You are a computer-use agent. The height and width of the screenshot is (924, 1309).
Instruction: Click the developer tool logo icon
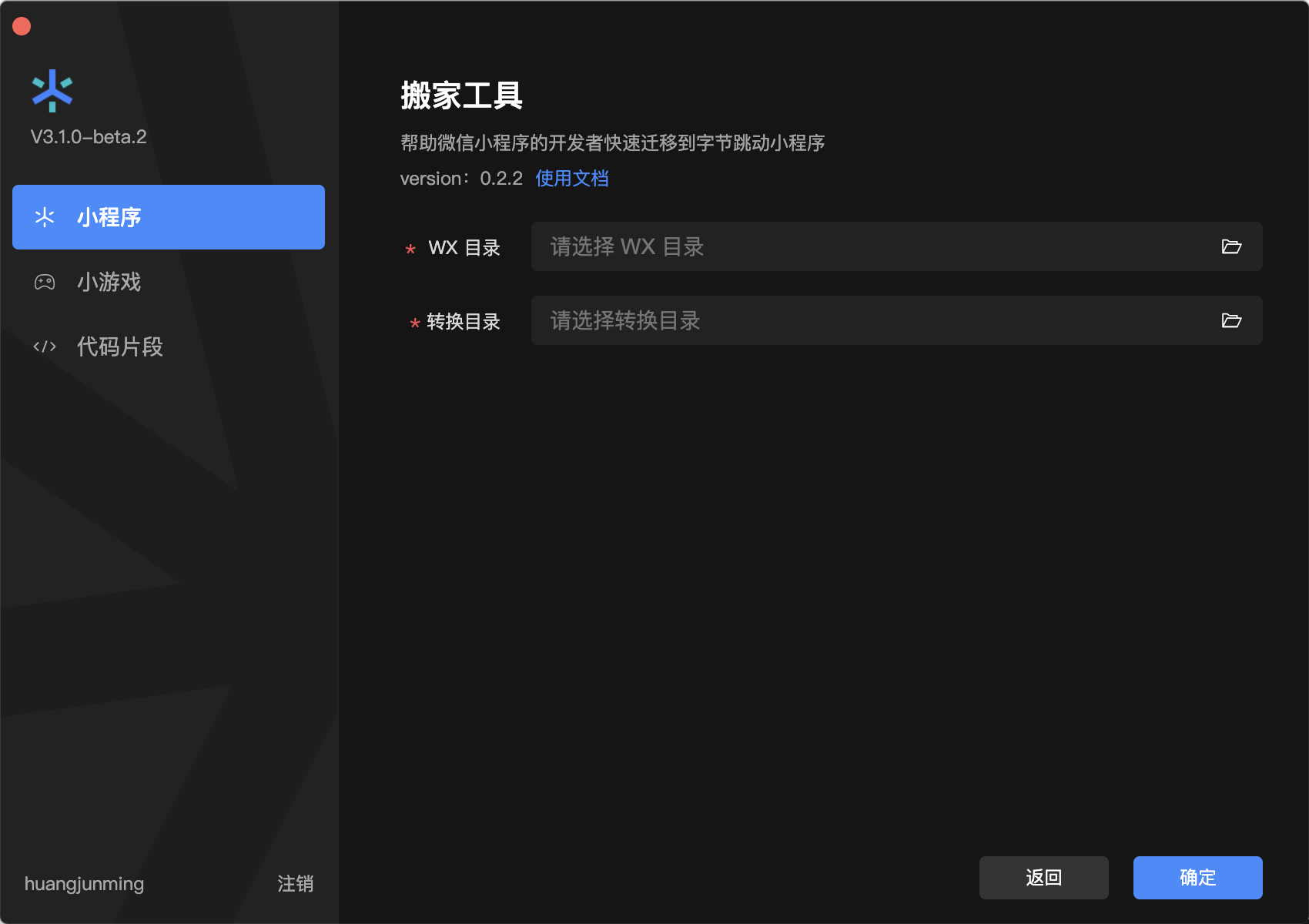click(52, 91)
